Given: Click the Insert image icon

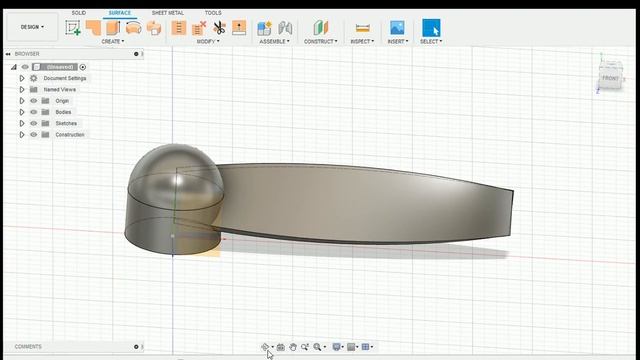Looking at the screenshot, I should [x=397, y=28].
